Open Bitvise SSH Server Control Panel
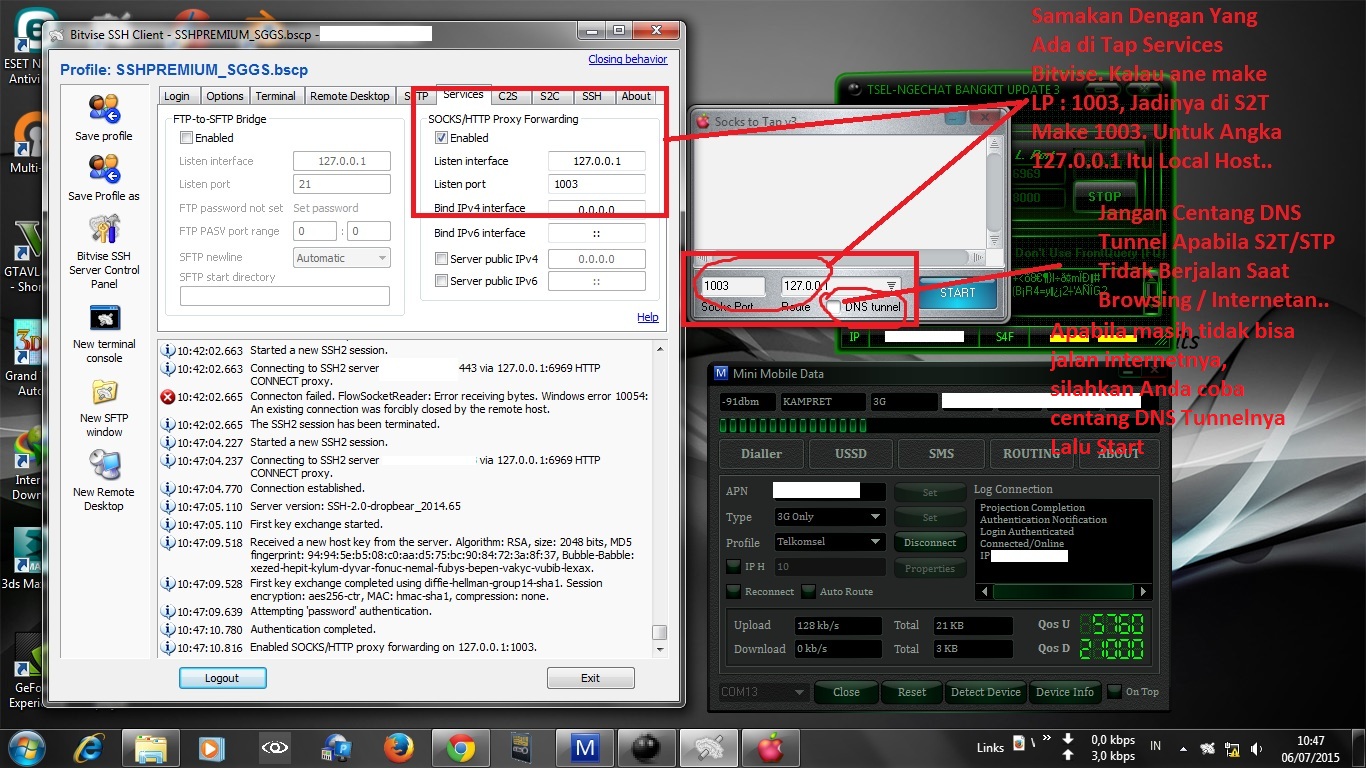Image resolution: width=1366 pixels, height=768 pixels. pos(104,229)
